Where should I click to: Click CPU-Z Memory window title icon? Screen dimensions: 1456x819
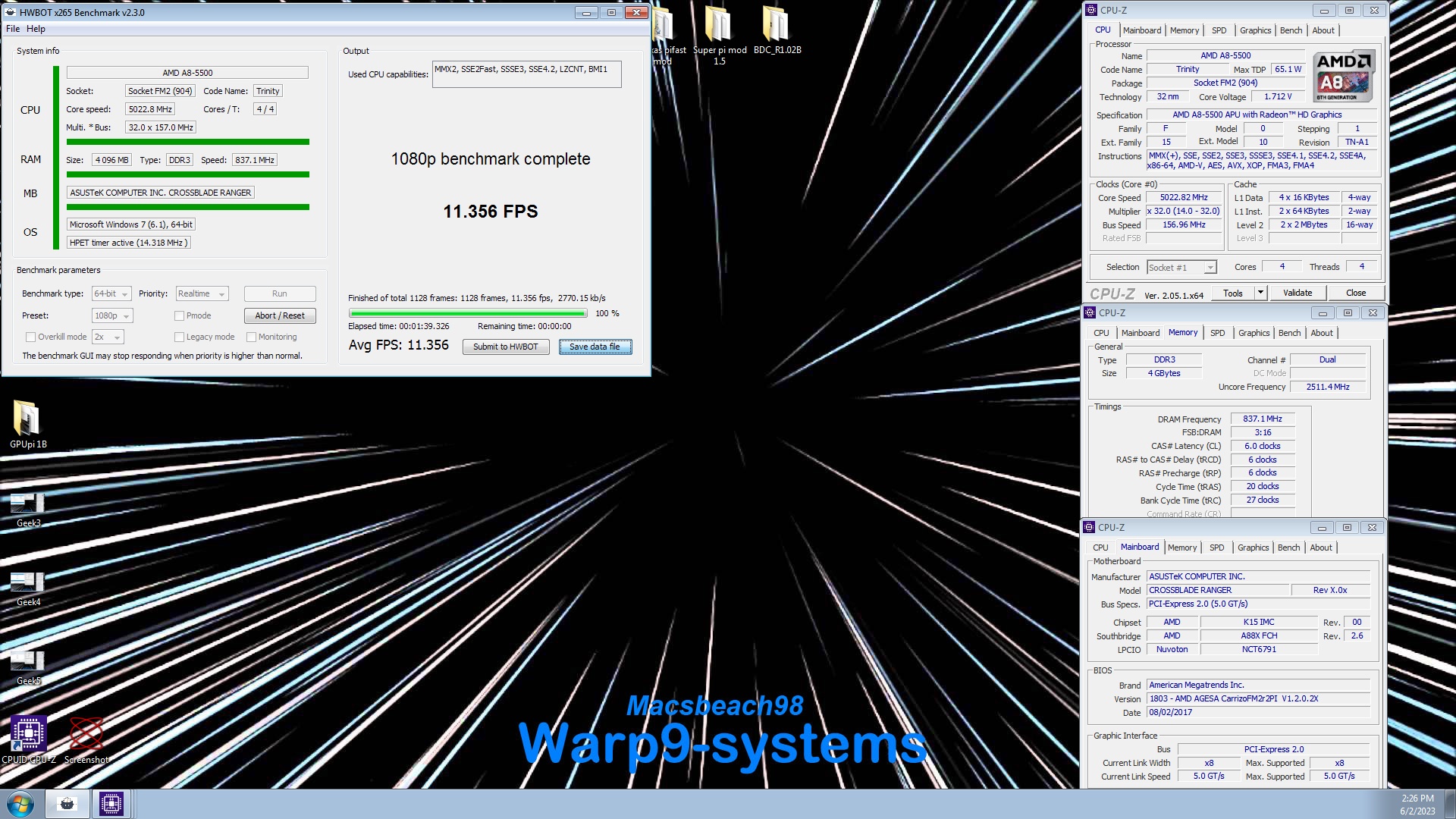click(1089, 312)
